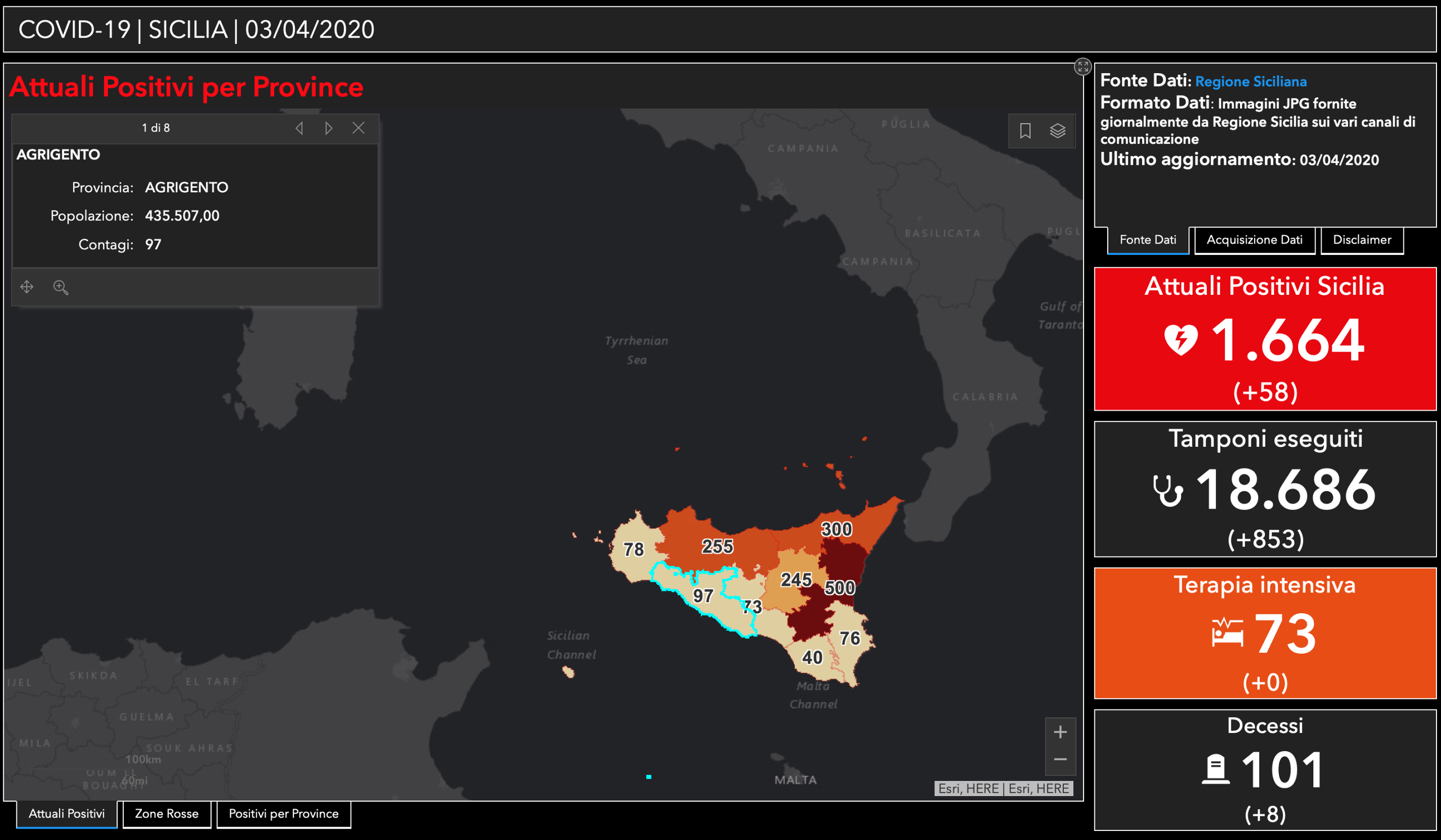Go to the previous popup feature
Screen dimensions: 1441x840
[x=299, y=128]
